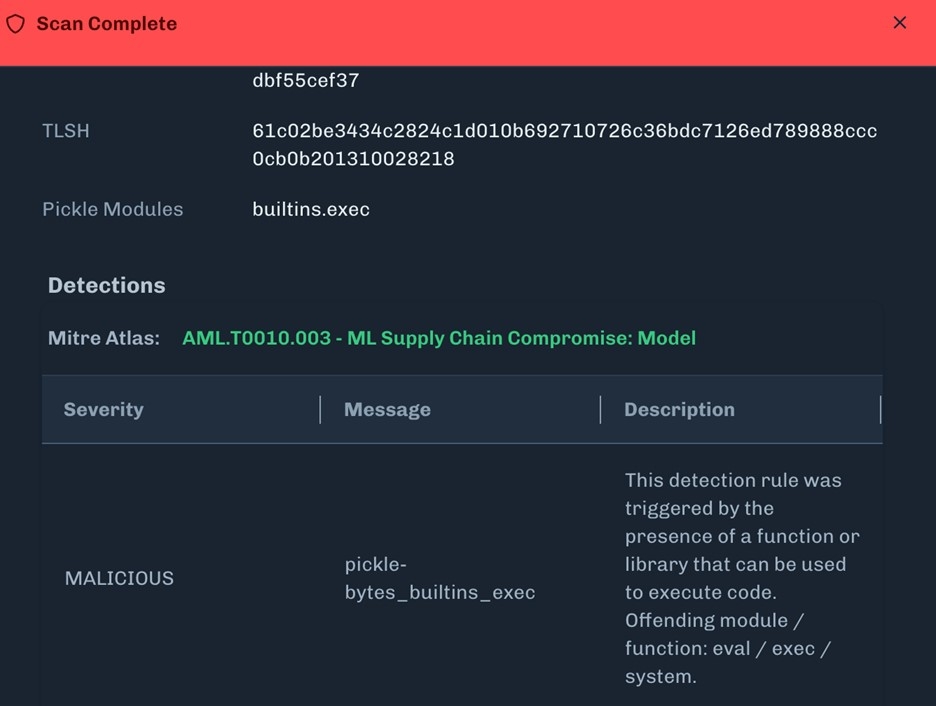Screen dimensions: 936x706
Task: Click the TLSH field label
Action: [x=66, y=131]
